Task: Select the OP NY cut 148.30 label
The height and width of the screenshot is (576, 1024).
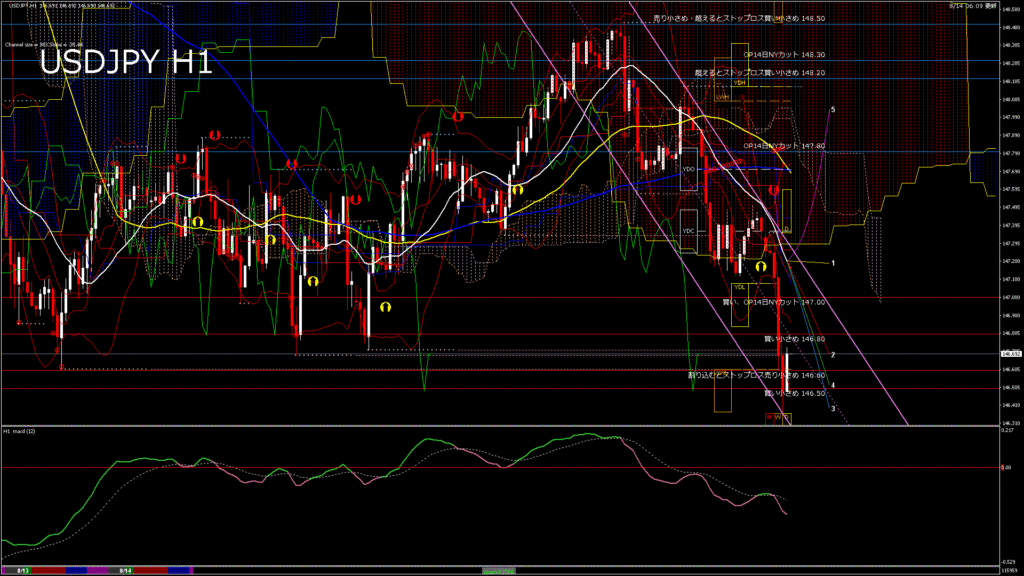Action: click(x=770, y=55)
